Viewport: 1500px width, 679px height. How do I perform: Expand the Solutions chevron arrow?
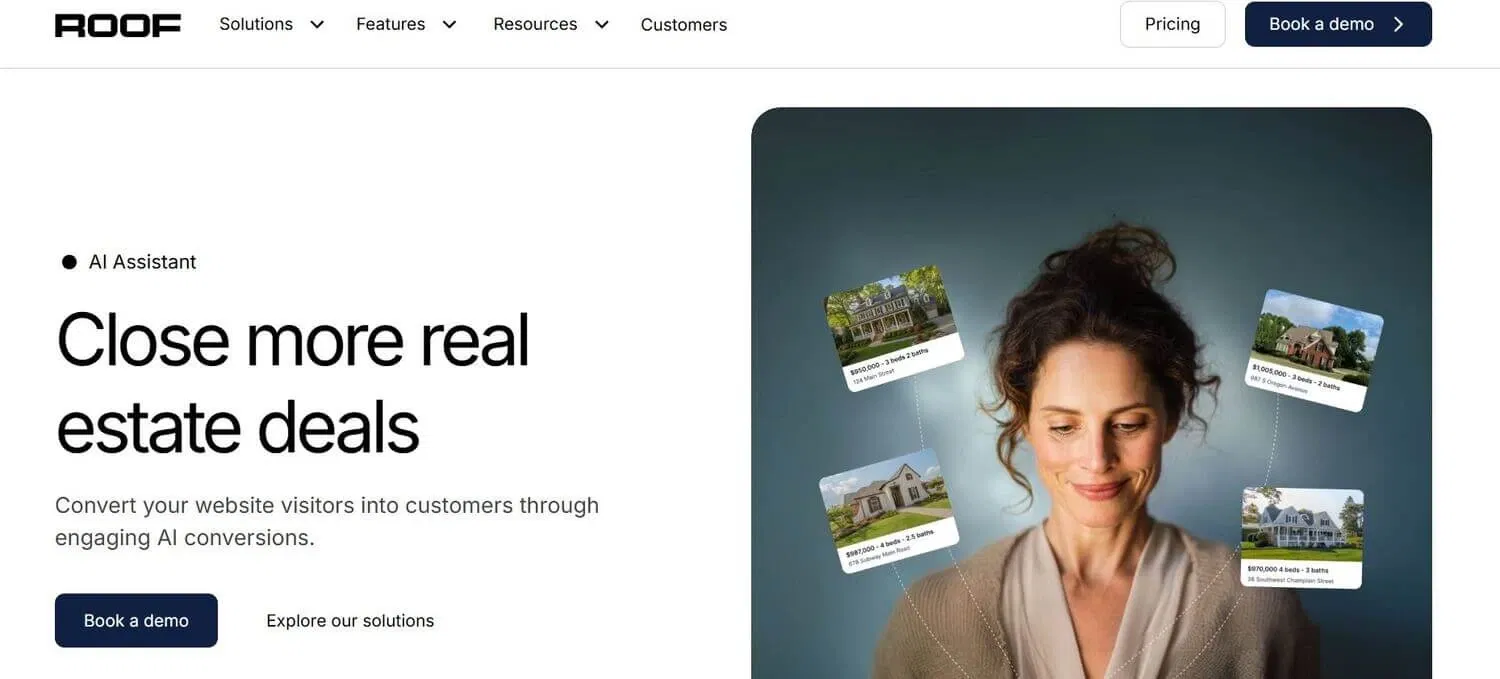point(317,25)
